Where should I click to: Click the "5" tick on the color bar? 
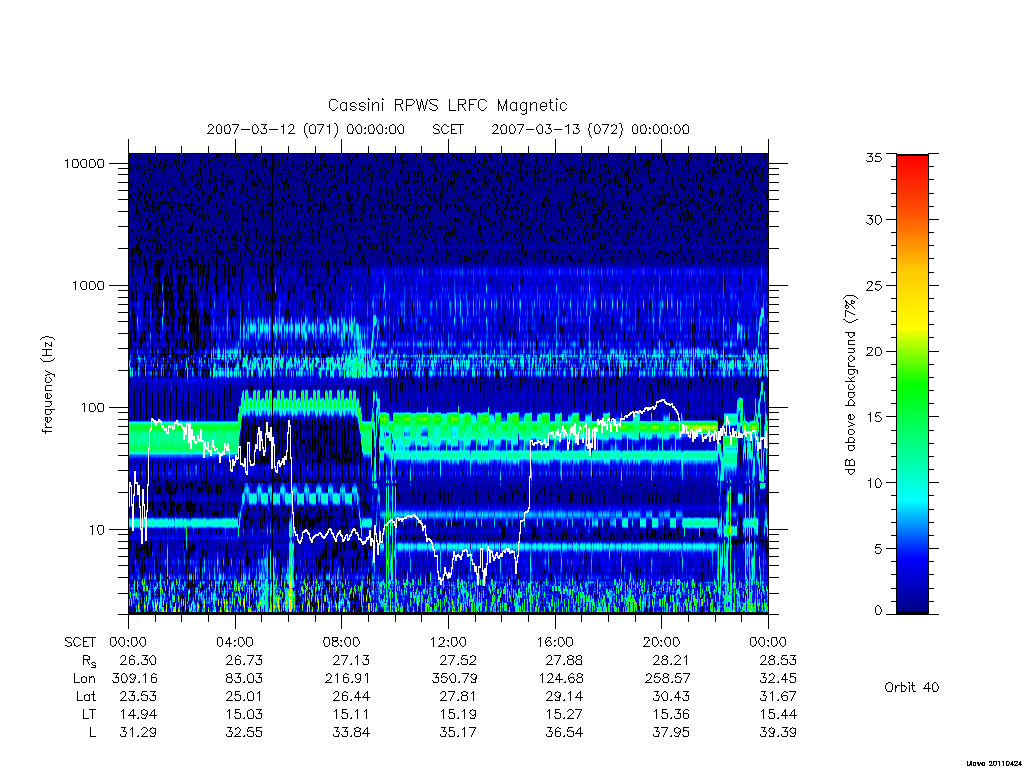point(877,549)
